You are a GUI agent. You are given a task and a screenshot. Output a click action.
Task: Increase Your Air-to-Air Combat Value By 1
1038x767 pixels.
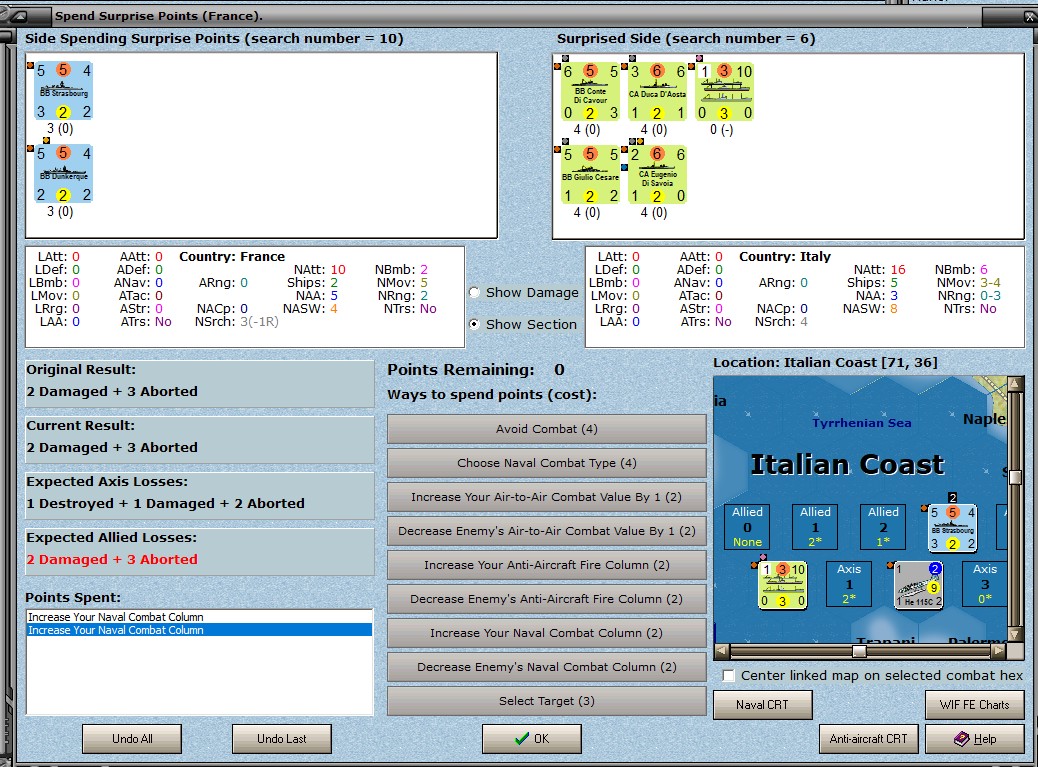(547, 497)
